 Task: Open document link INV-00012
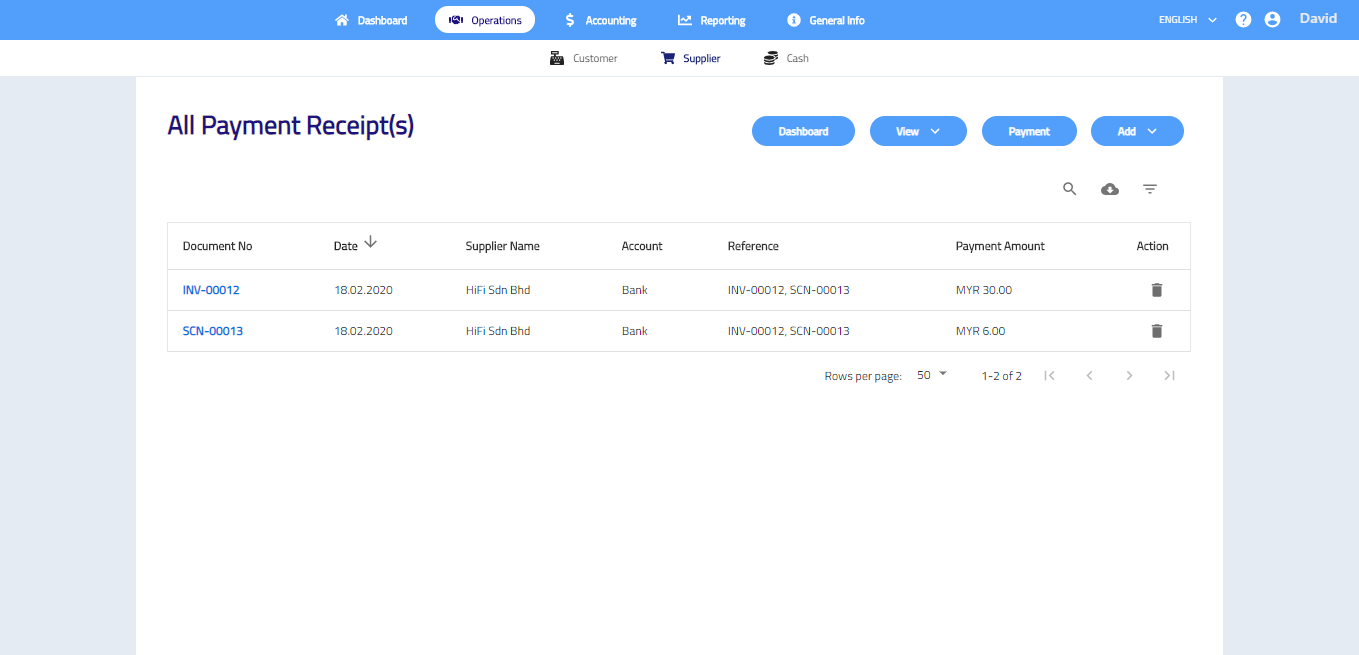coord(211,290)
